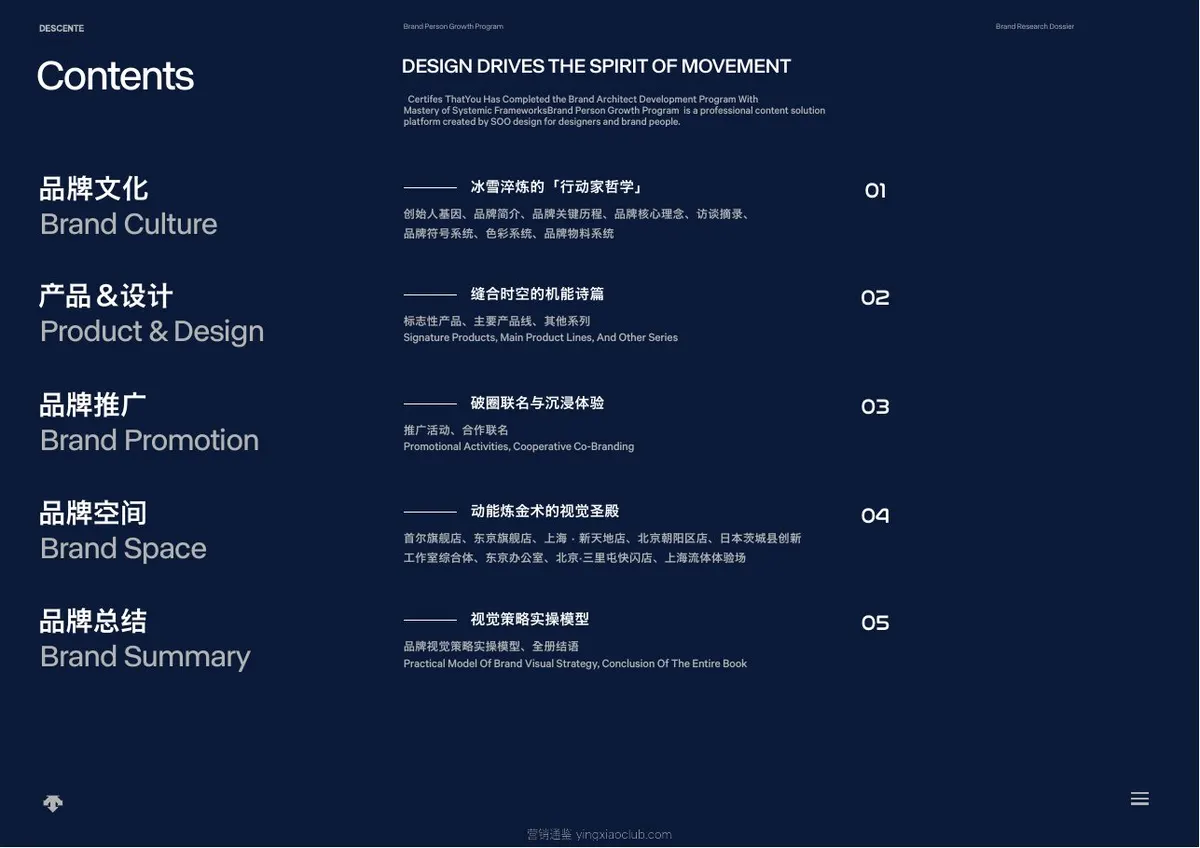Click the 'Brand Culture' subtitle
This screenshot has height=848, width=1200.
pos(129,224)
